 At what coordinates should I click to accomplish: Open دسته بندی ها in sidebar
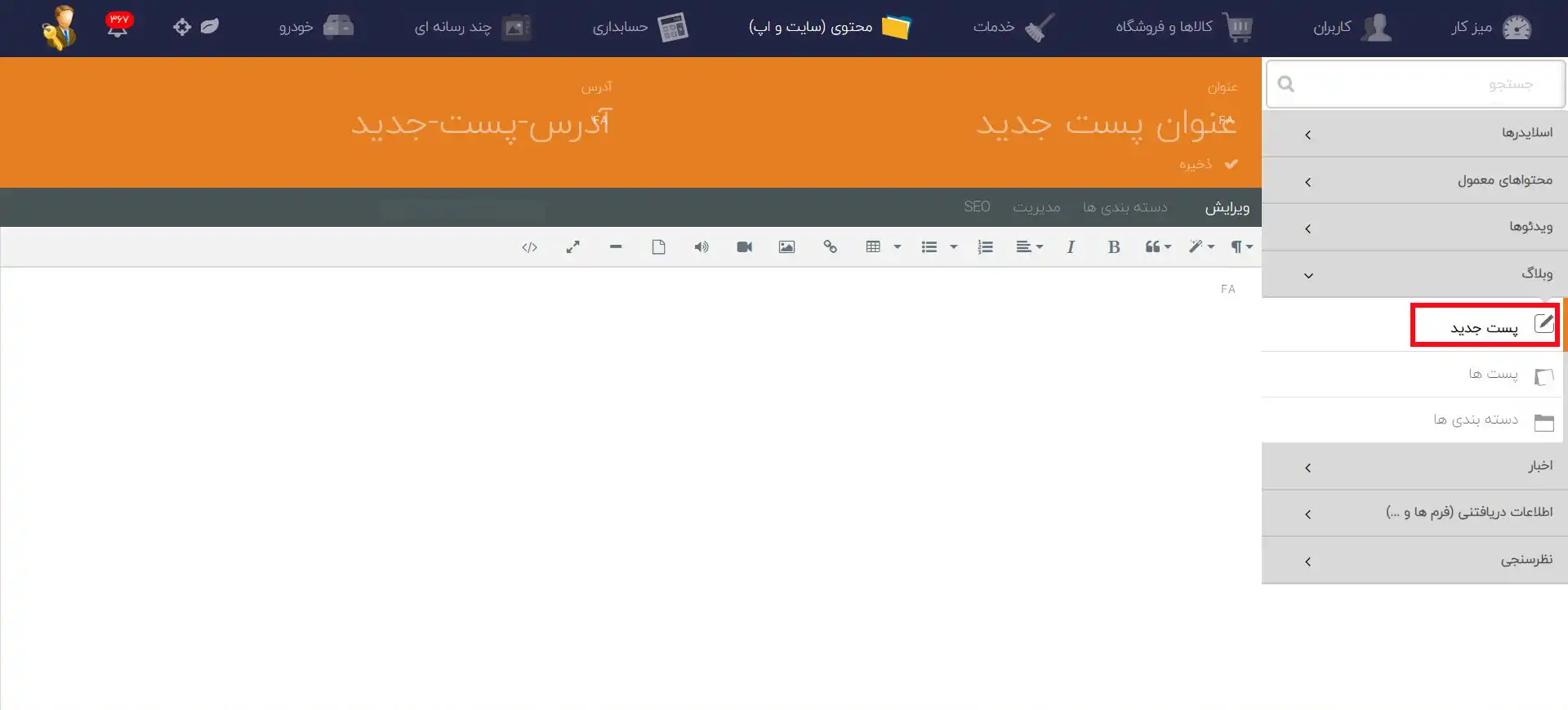[1411, 420]
